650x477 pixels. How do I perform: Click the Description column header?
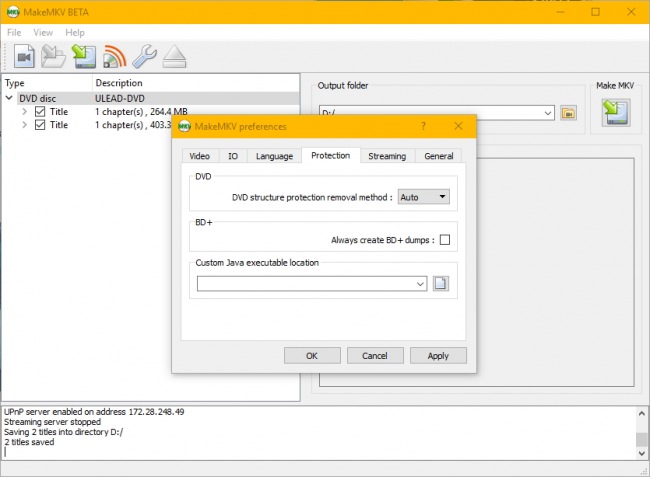point(196,83)
